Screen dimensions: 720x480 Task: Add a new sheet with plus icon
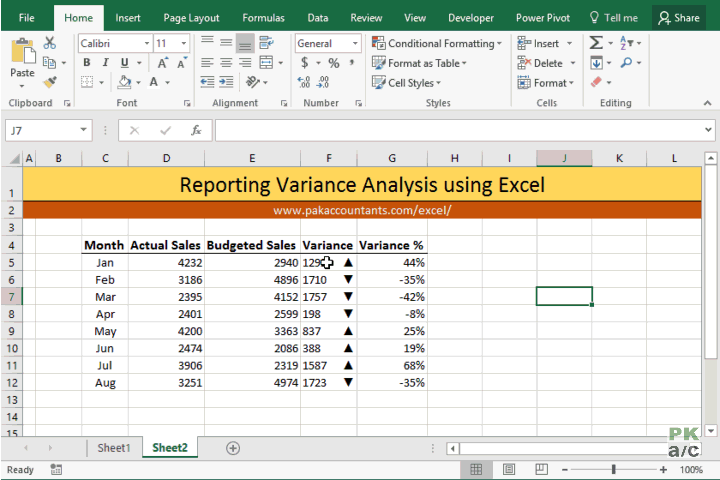[x=233, y=448]
